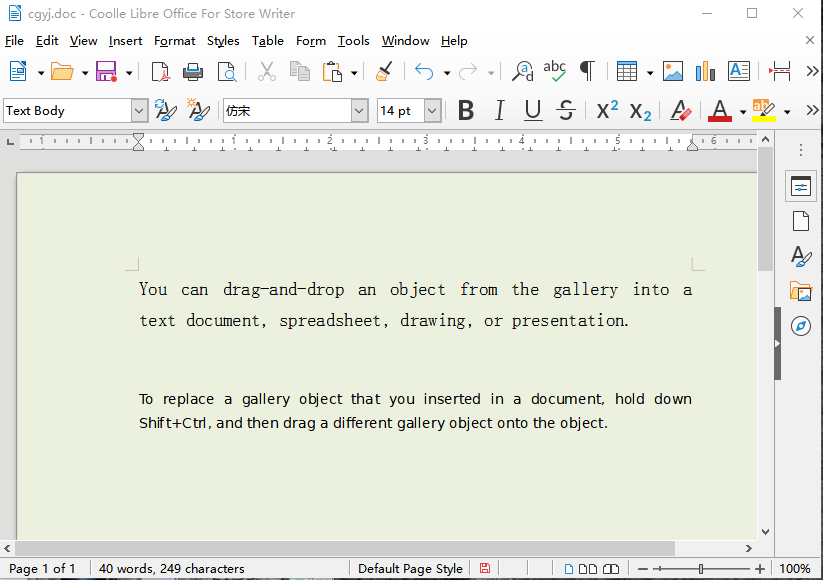Open Find and Replace tool
823x580 pixels.
[522, 72]
